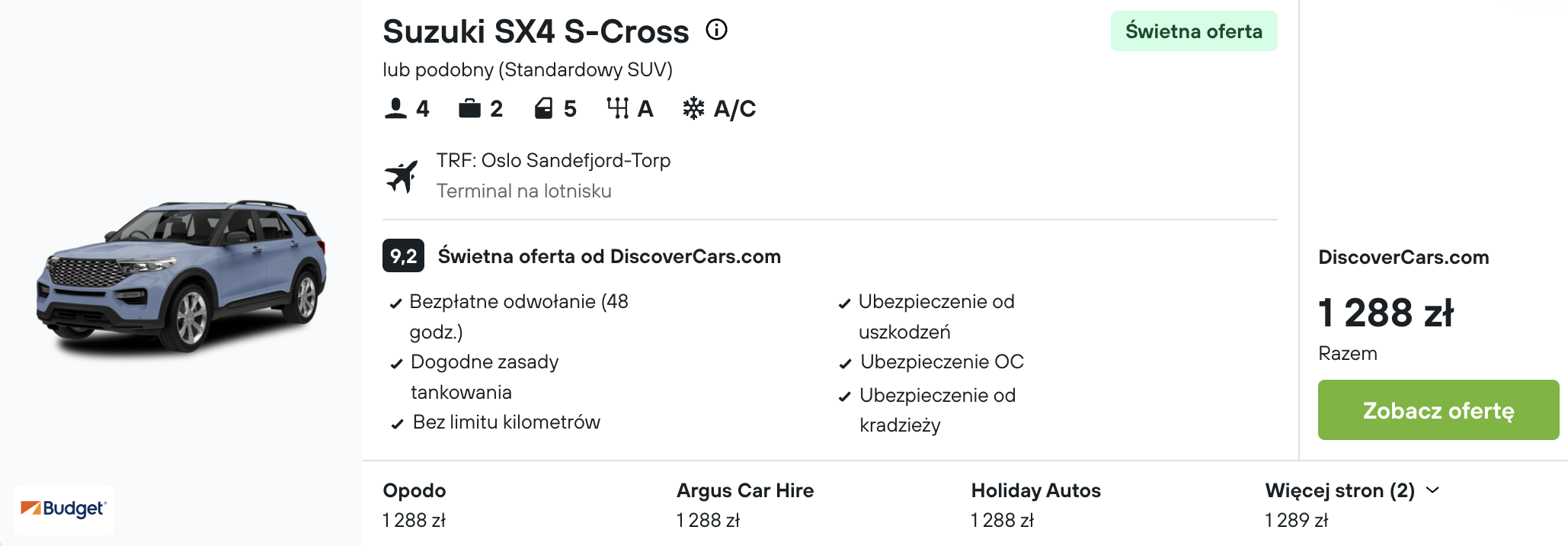The image size is (1568, 546).
Task: Click the Świetna oferta green badge
Action: [1193, 31]
